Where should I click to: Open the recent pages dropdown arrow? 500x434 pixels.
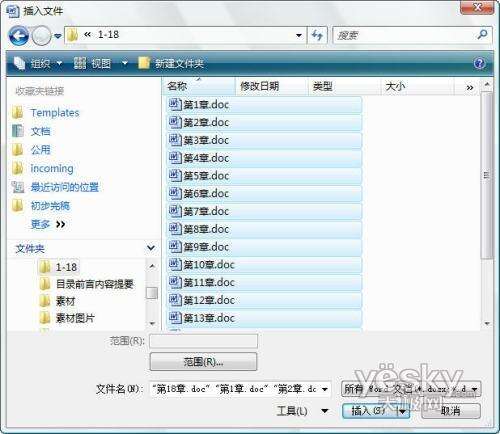[x=58, y=35]
